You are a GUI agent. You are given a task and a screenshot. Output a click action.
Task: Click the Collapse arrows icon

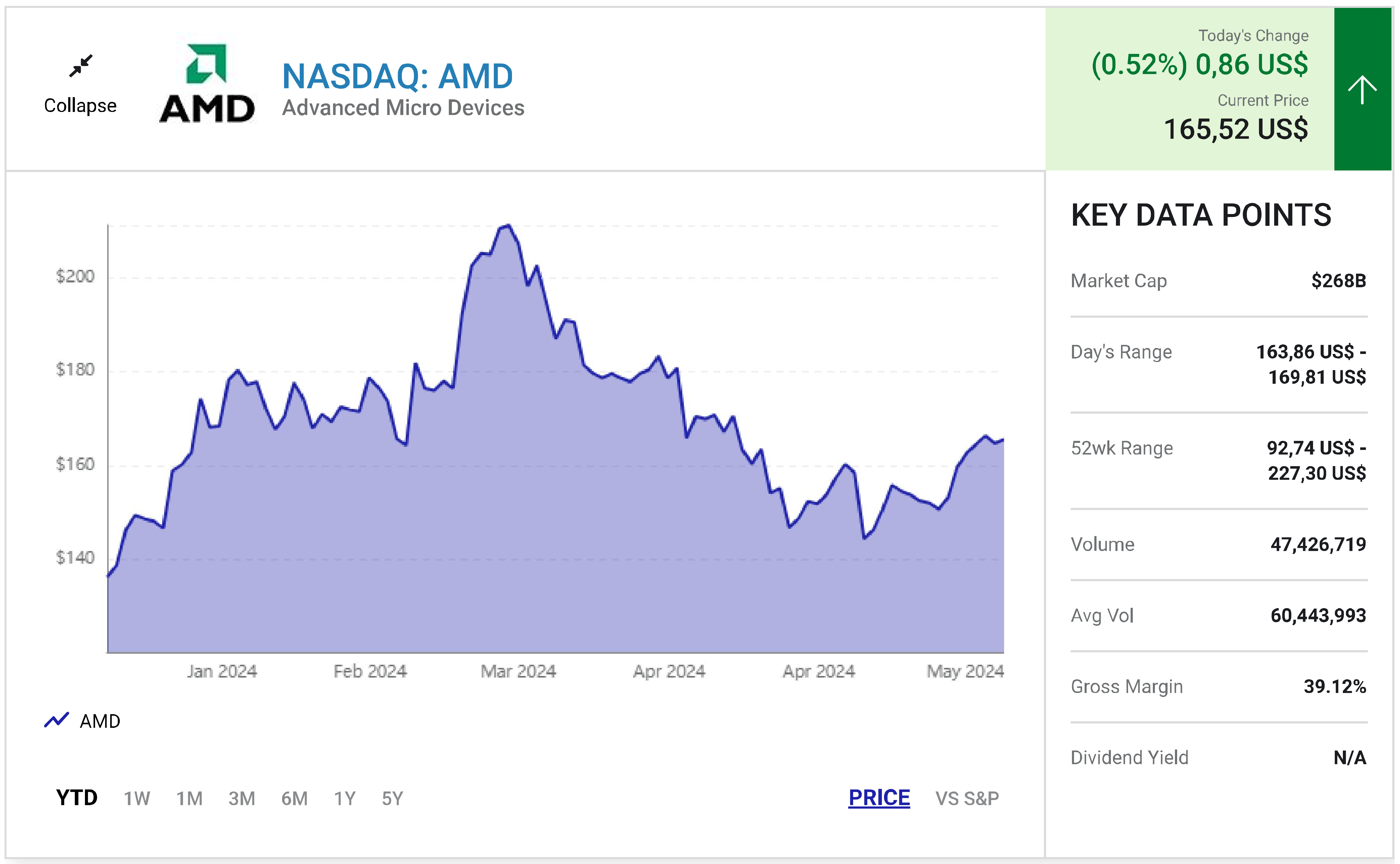(81, 66)
